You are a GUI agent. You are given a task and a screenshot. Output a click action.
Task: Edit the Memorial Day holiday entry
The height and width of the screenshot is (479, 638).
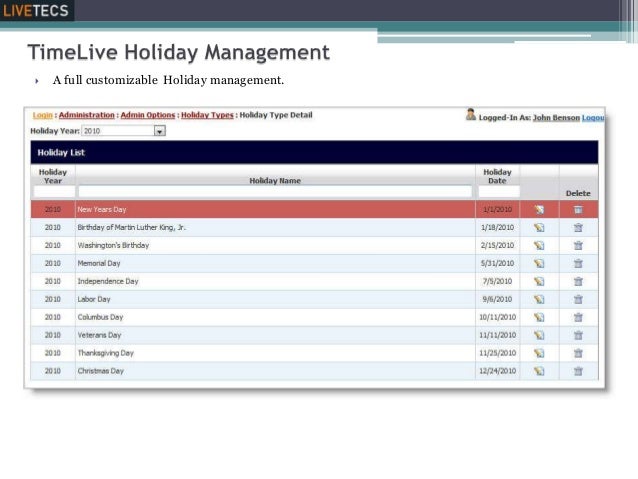pos(539,263)
